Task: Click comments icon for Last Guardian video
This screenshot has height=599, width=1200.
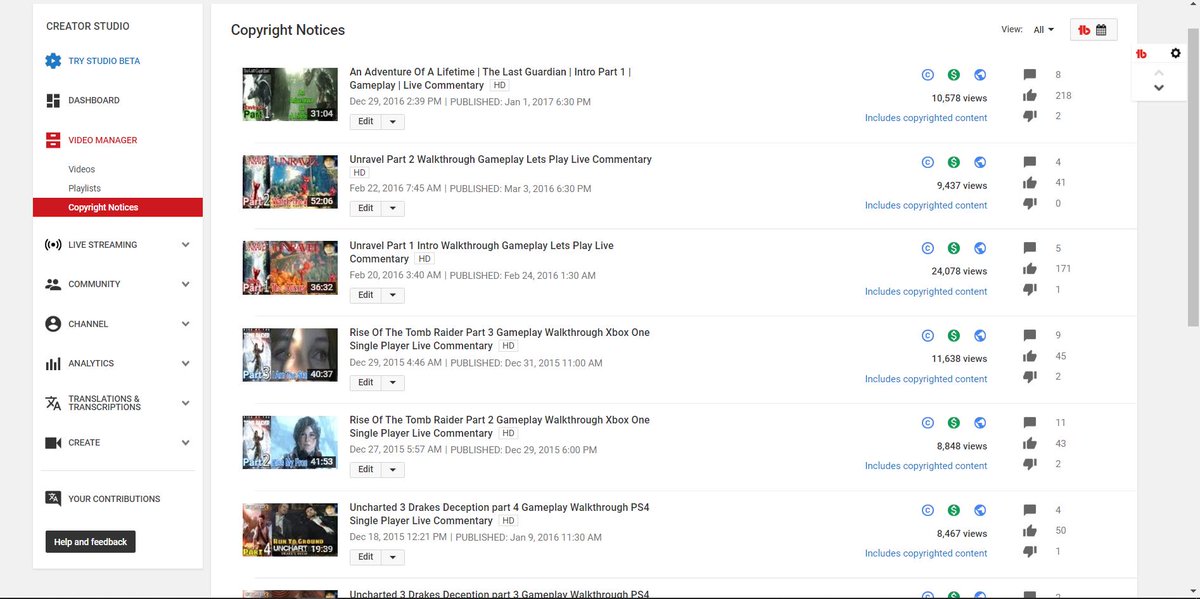Action: tap(1030, 75)
